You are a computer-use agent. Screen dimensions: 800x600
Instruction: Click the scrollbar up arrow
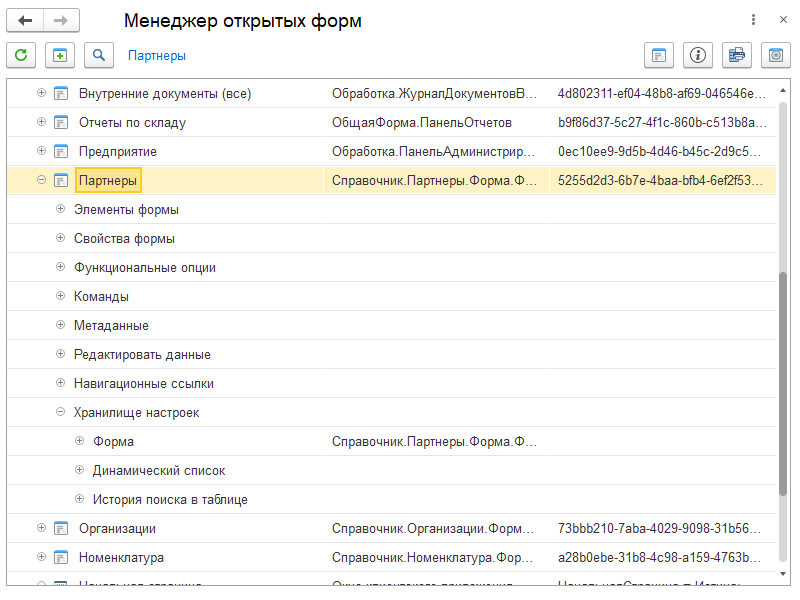[x=783, y=90]
